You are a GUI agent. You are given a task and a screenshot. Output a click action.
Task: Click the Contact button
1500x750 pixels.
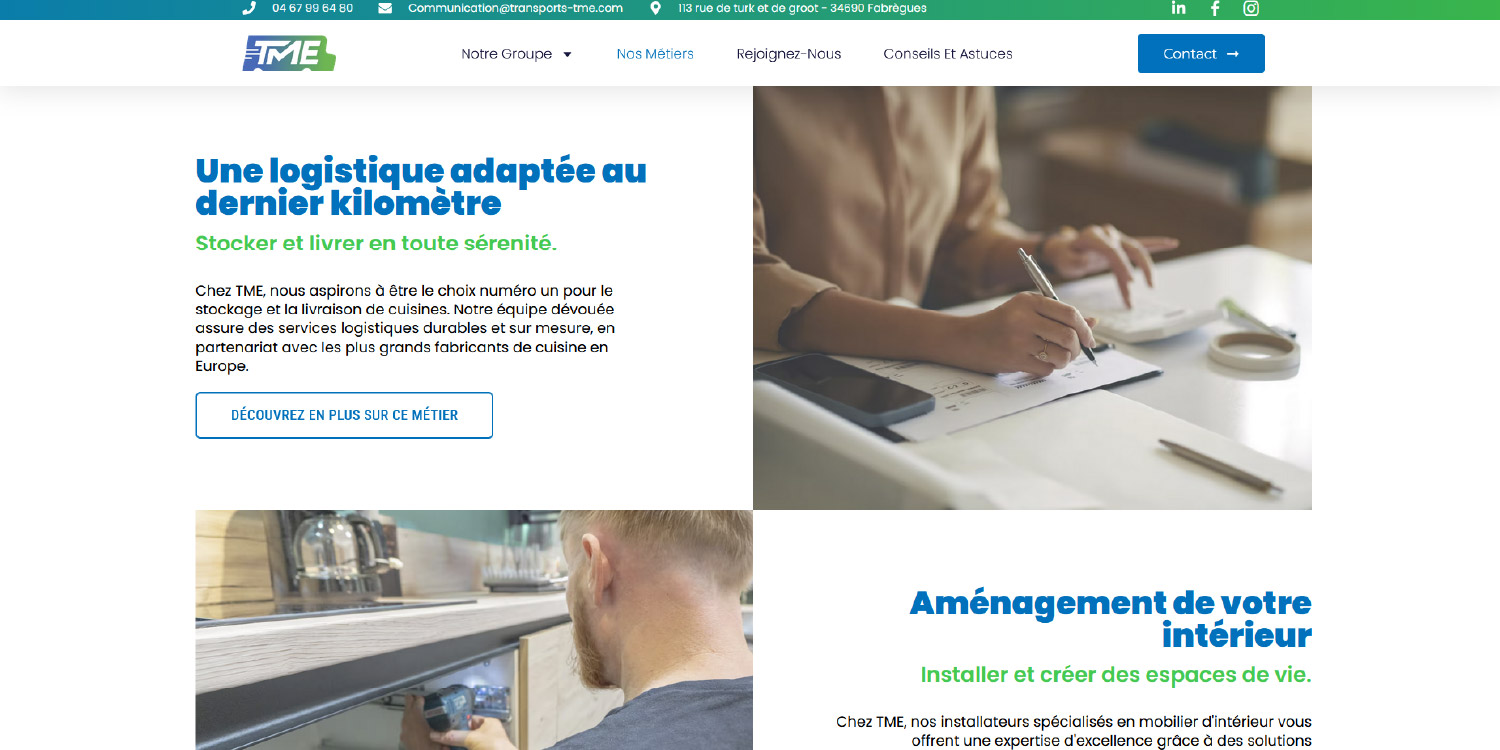1201,54
